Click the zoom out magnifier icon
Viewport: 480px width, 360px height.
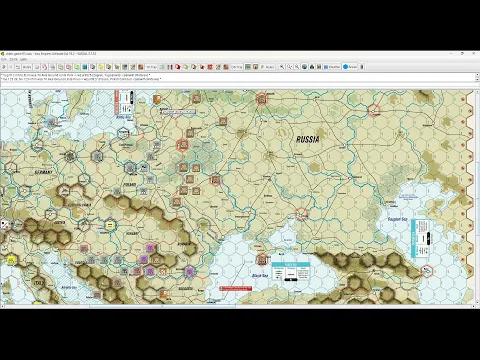(x=297, y=67)
